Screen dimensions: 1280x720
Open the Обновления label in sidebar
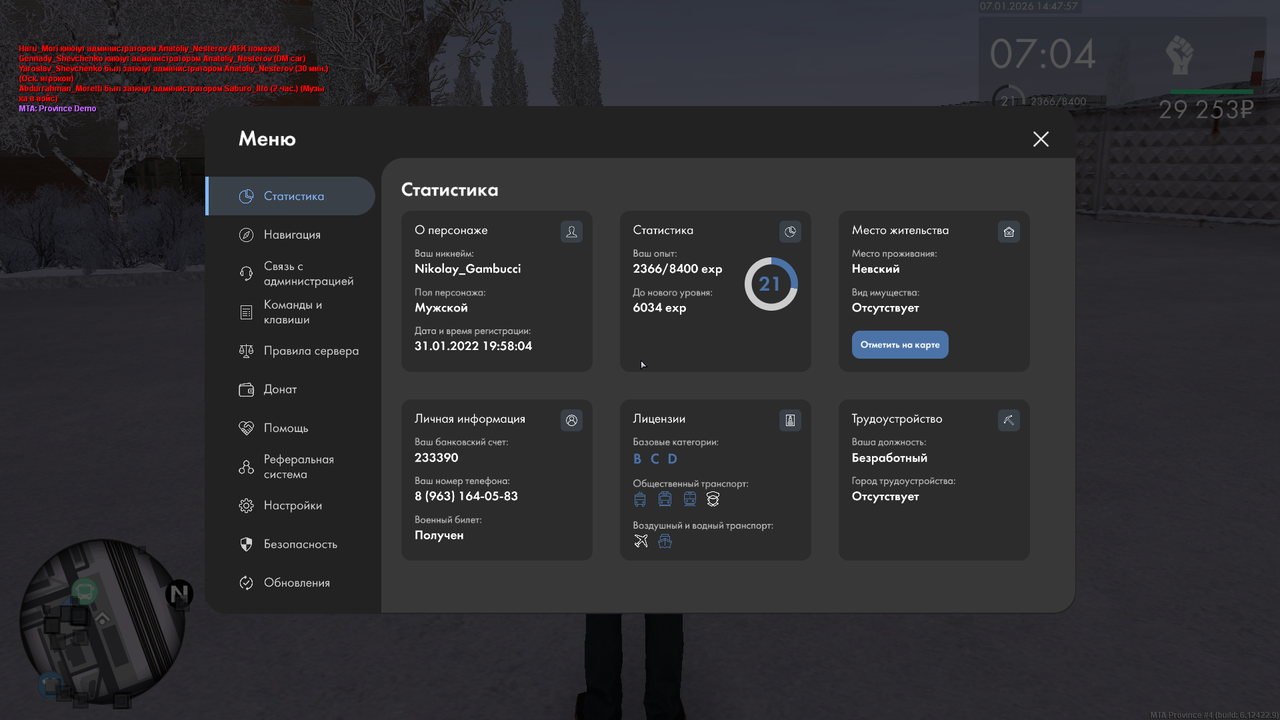tap(297, 583)
